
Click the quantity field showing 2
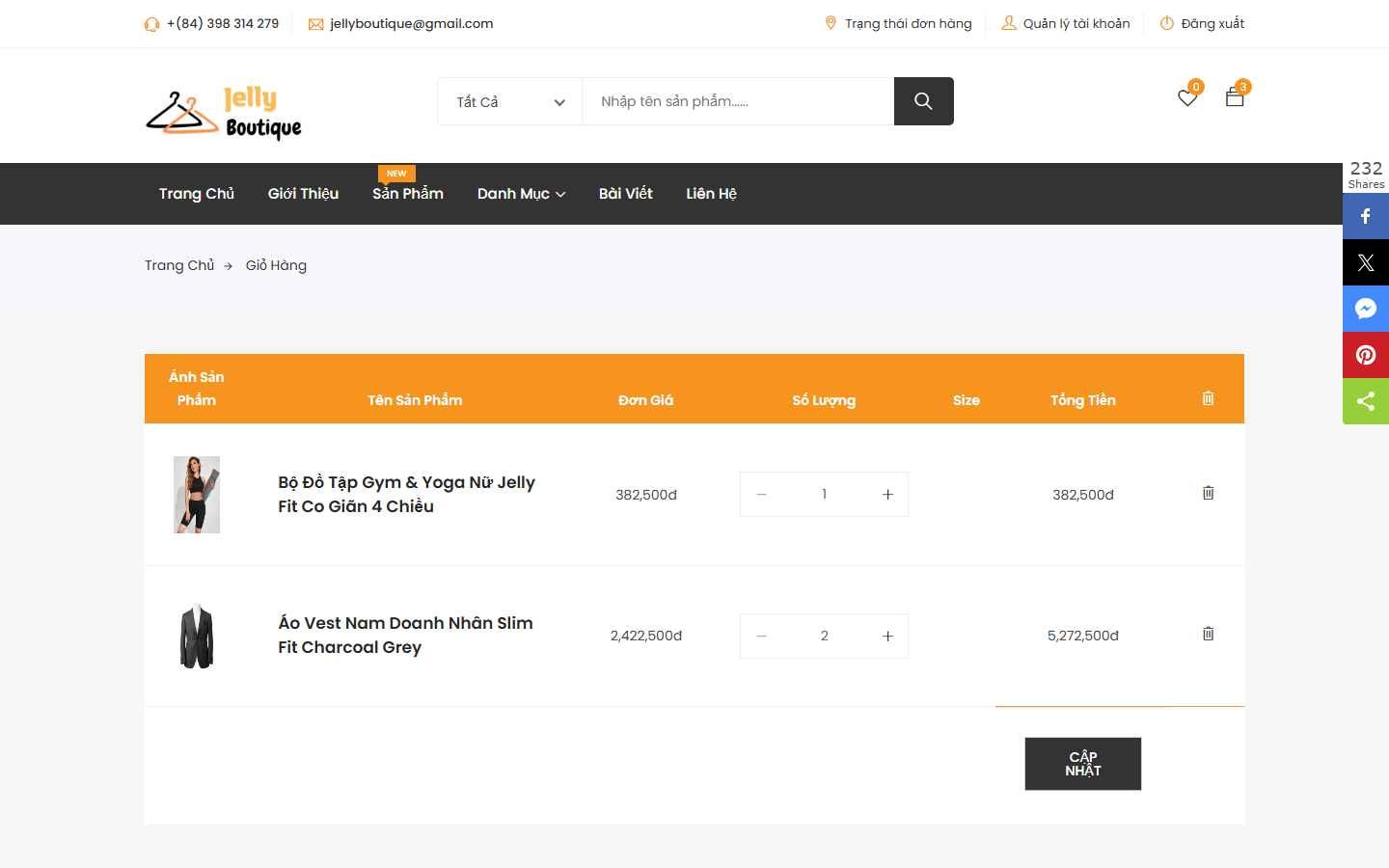point(824,637)
